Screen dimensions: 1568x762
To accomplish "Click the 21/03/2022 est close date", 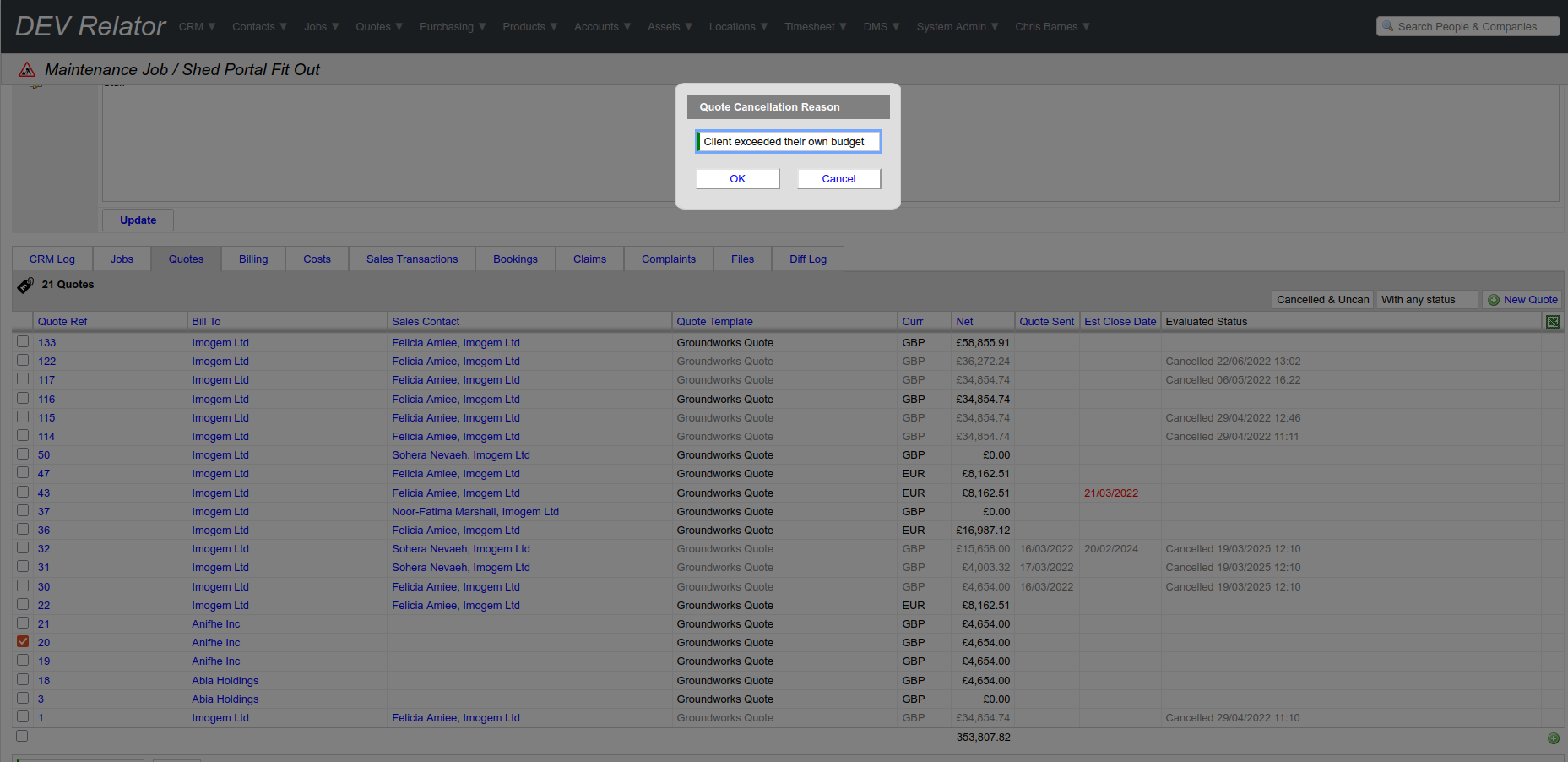I will (1111, 493).
